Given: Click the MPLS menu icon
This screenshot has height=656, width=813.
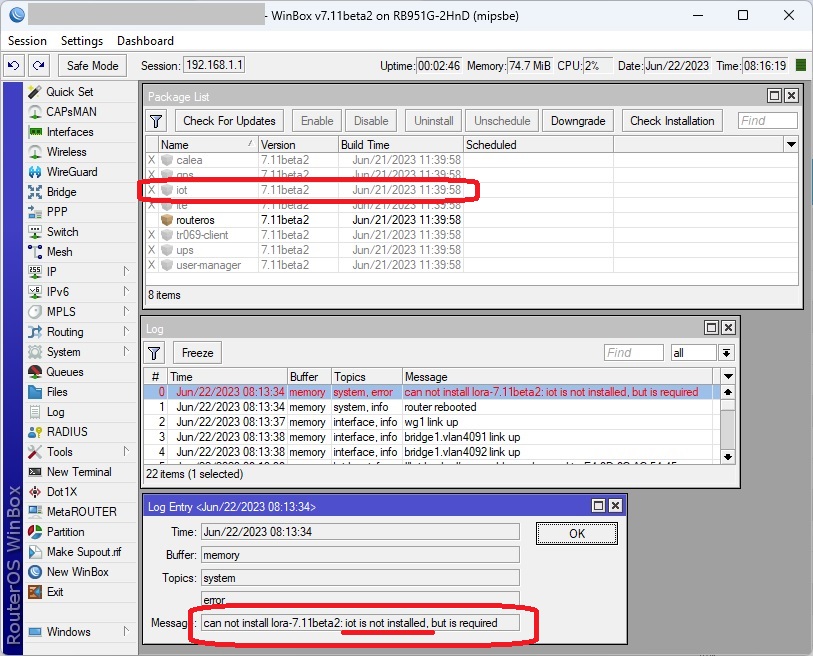Looking at the screenshot, I should [x=35, y=312].
